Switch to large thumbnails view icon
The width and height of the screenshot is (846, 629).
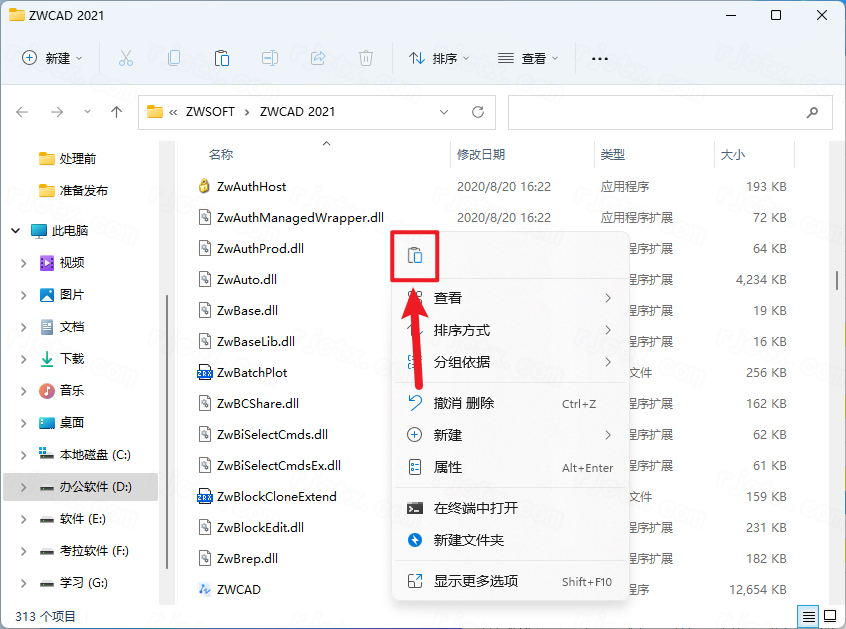[829, 614]
